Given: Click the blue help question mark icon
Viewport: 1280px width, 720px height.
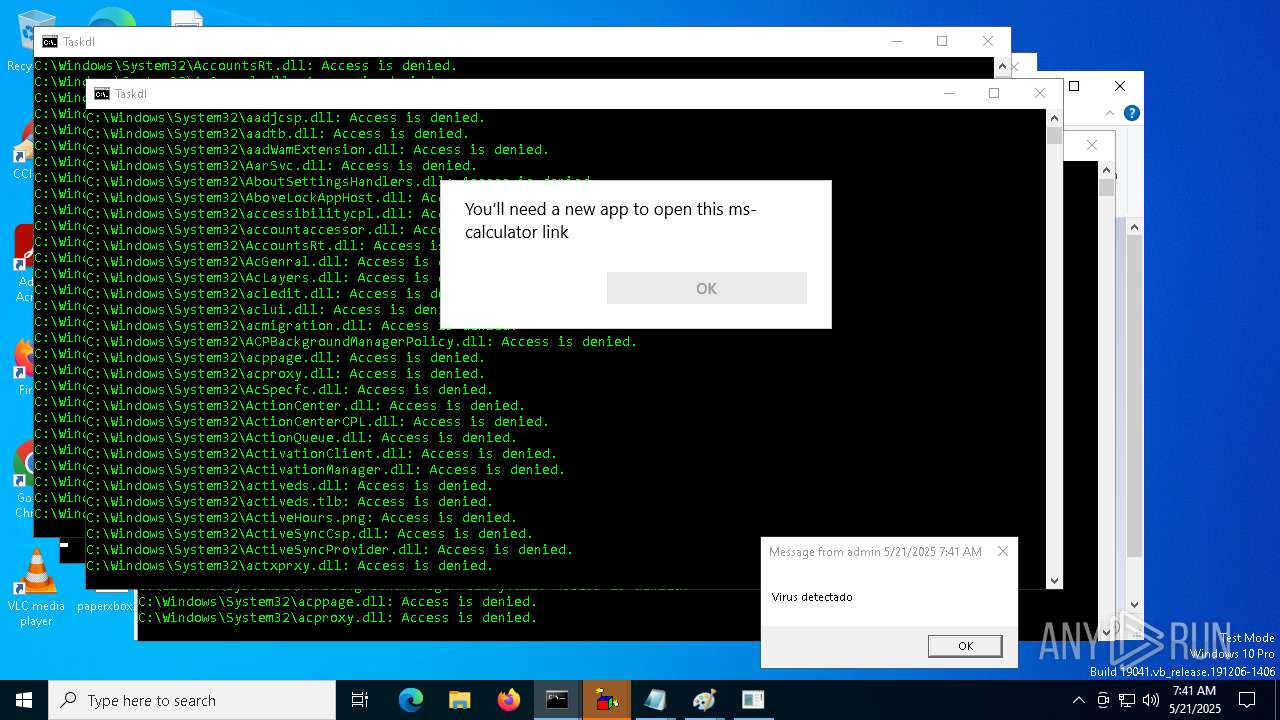Looking at the screenshot, I should click(x=1131, y=113).
